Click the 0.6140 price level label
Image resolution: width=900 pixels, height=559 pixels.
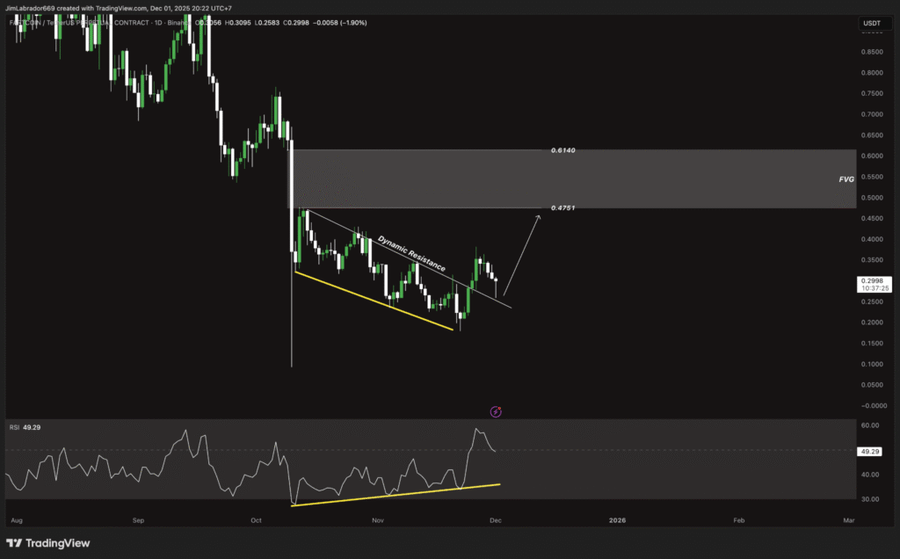coord(563,150)
